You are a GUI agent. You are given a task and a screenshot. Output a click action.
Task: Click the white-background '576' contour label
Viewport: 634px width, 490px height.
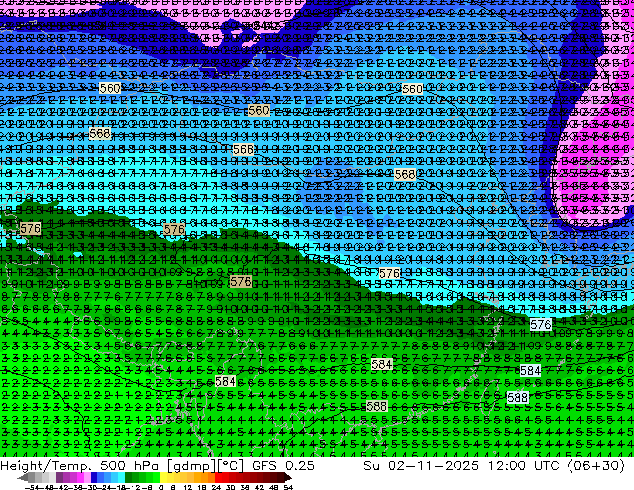(541, 324)
